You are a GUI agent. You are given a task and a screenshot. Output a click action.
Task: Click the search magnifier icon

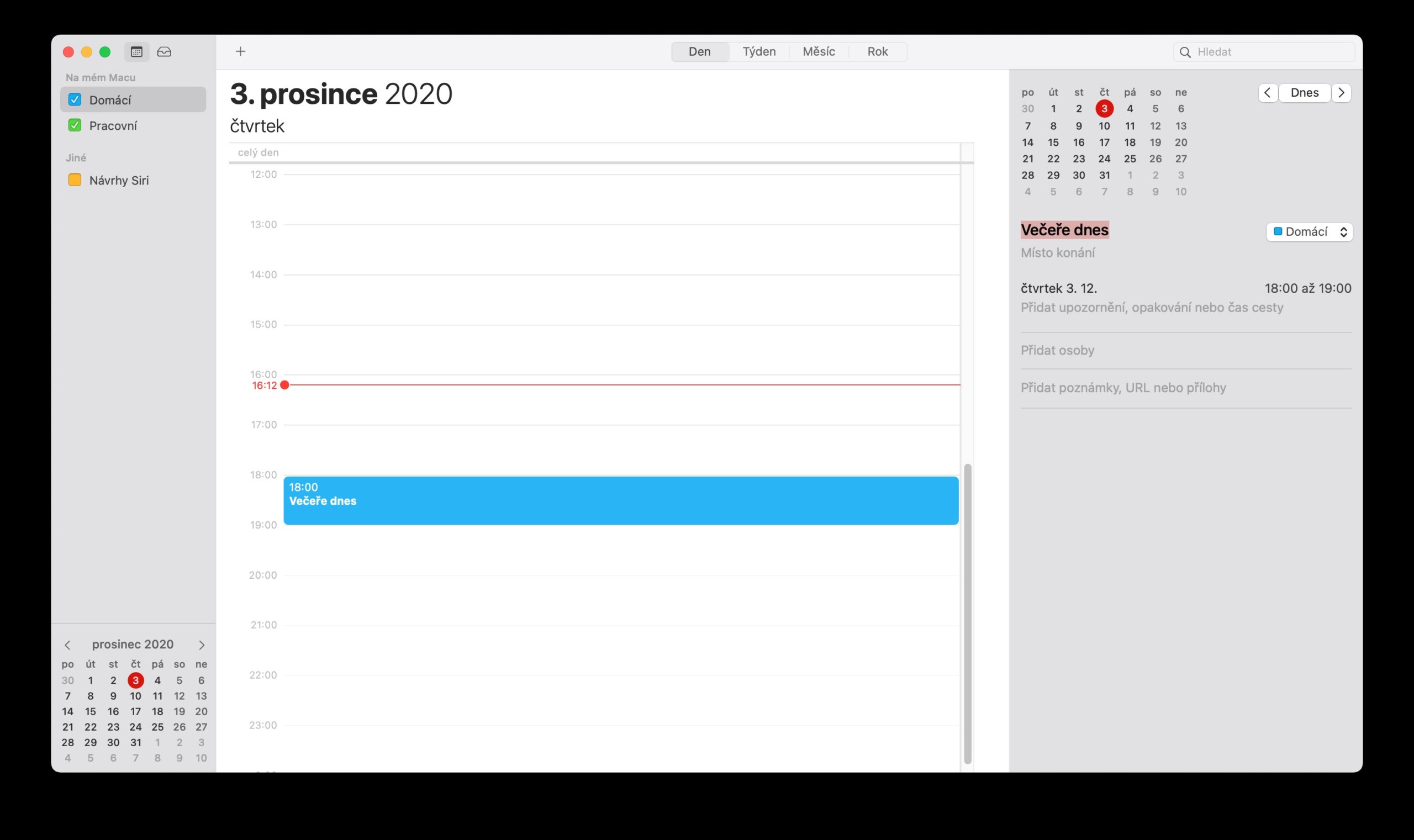(1185, 52)
